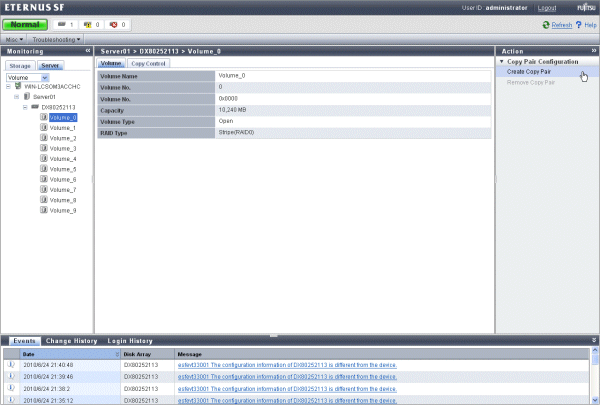Click the device count status icon
Image resolution: width=600 pixels, height=405 pixels.
(61, 24)
